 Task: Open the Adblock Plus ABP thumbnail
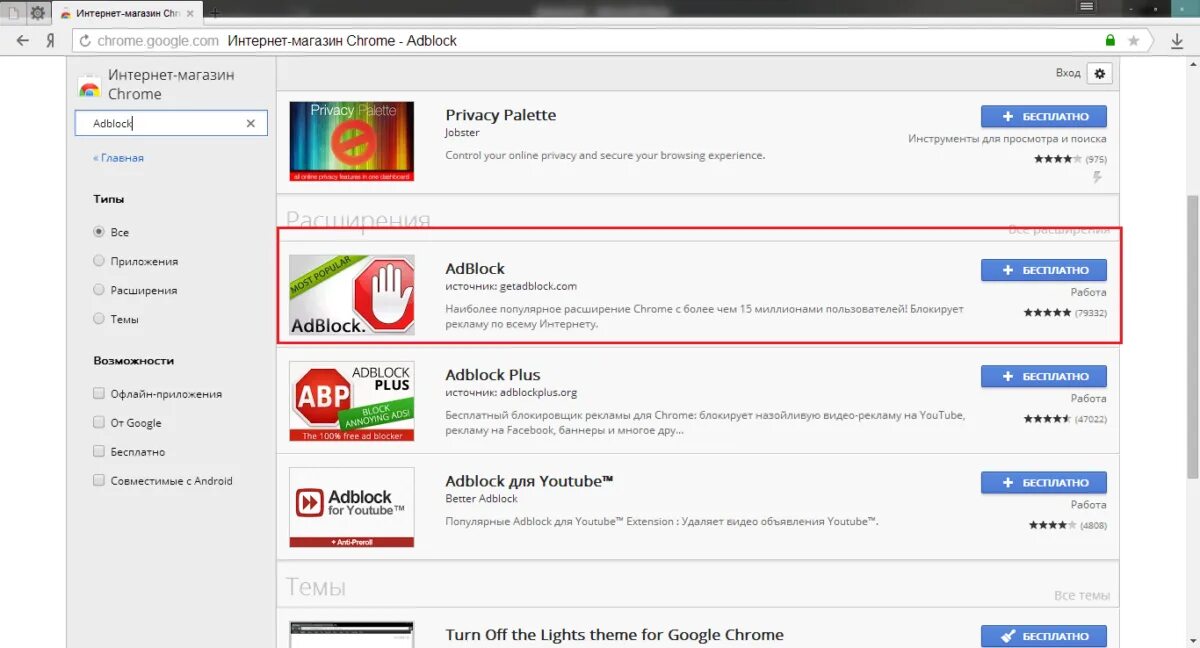click(x=351, y=401)
